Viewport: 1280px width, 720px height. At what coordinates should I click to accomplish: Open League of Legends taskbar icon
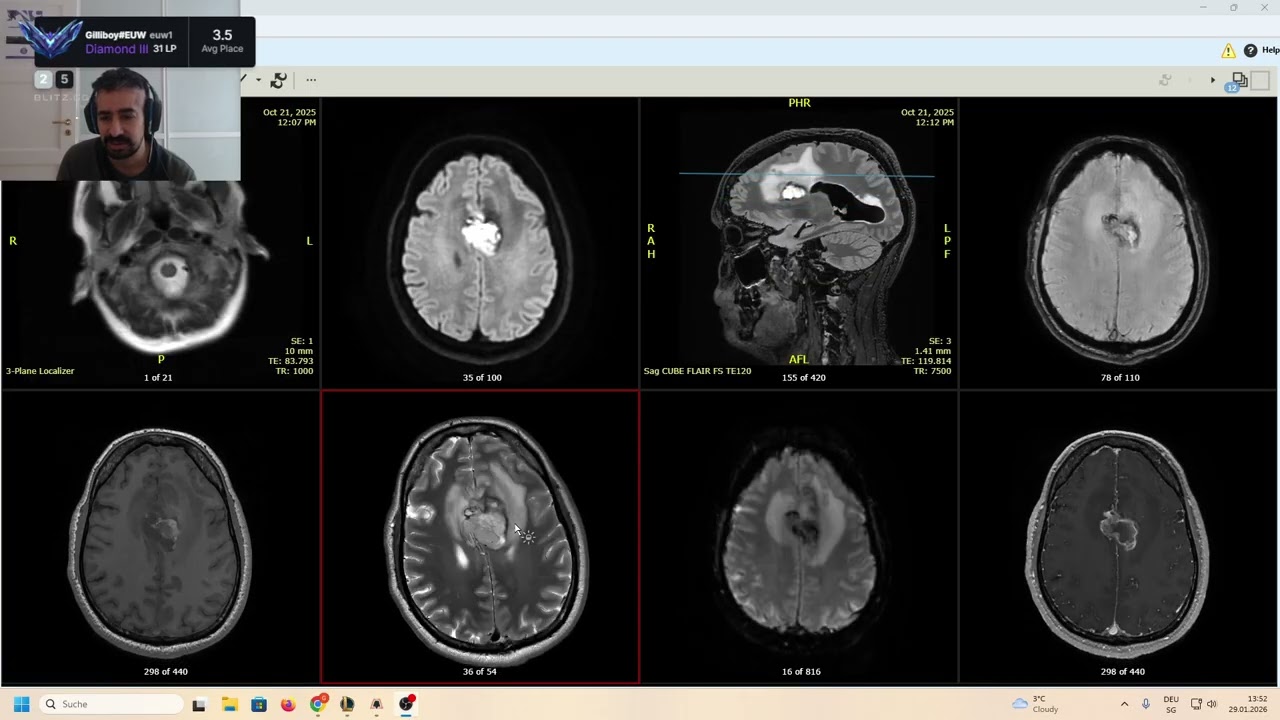tap(347, 704)
